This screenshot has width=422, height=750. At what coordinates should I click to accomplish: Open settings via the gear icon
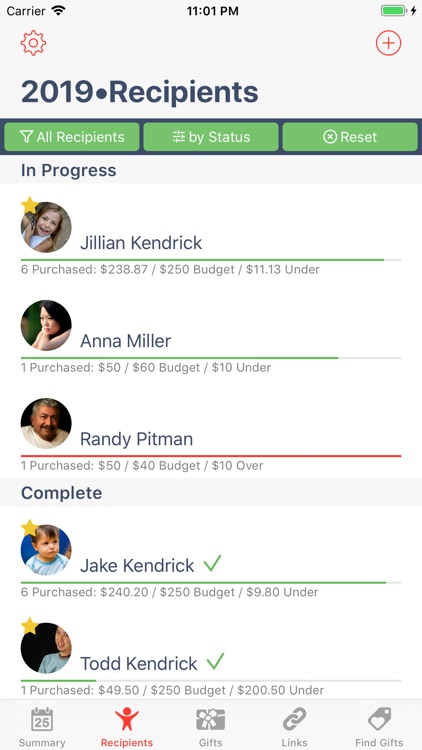pyautogui.click(x=33, y=43)
